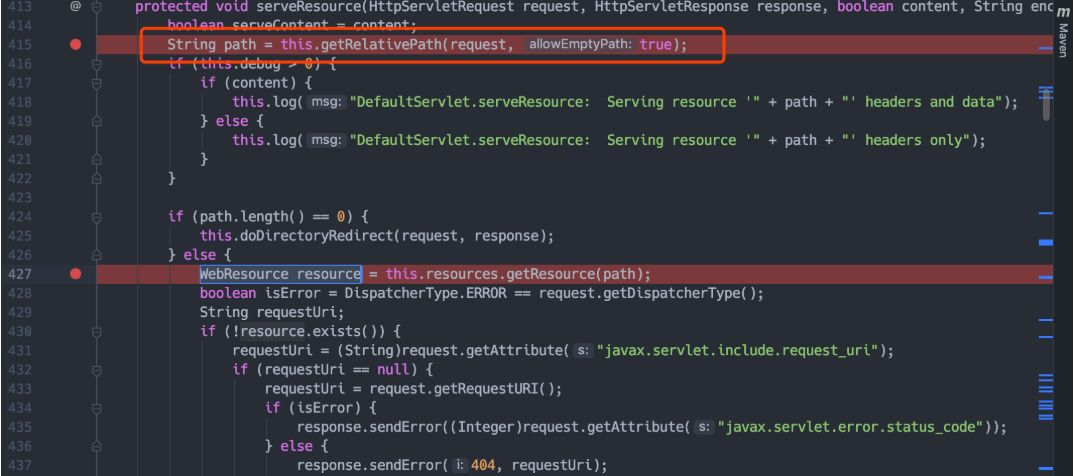Click line number 423 in the gutter
This screenshot has height=476, width=1074.
[18, 198]
